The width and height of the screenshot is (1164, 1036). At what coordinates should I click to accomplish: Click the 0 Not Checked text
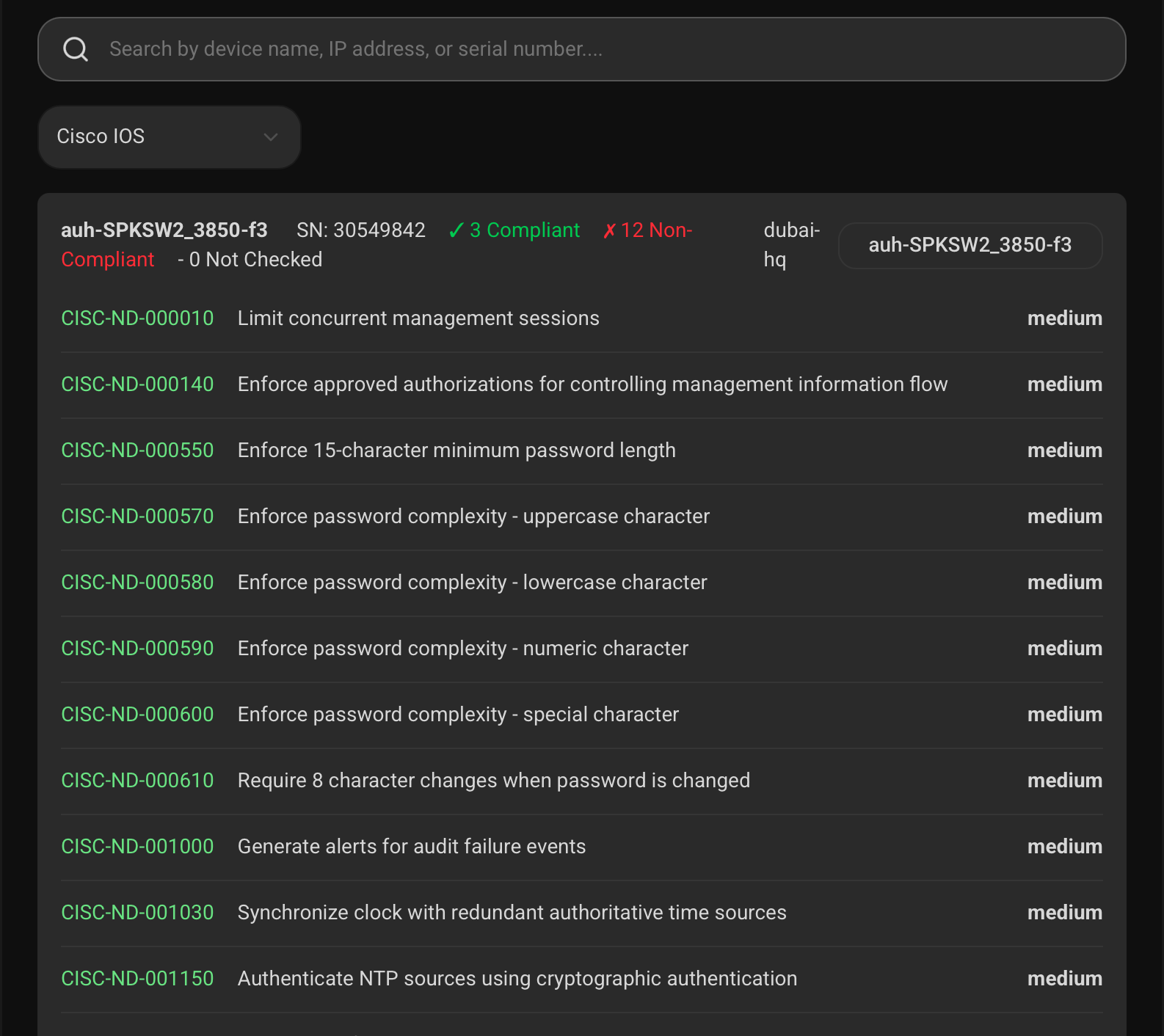click(250, 260)
